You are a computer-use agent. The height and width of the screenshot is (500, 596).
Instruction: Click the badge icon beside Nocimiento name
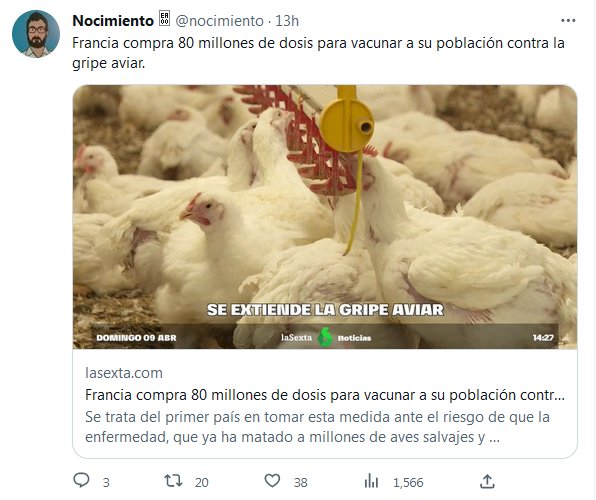tap(165, 19)
